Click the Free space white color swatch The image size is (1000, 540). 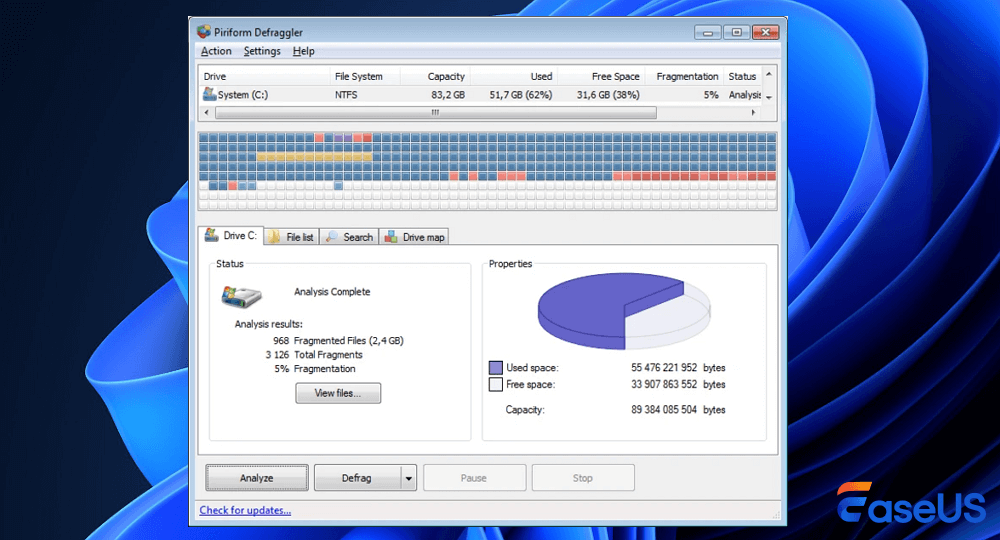pyautogui.click(x=496, y=384)
